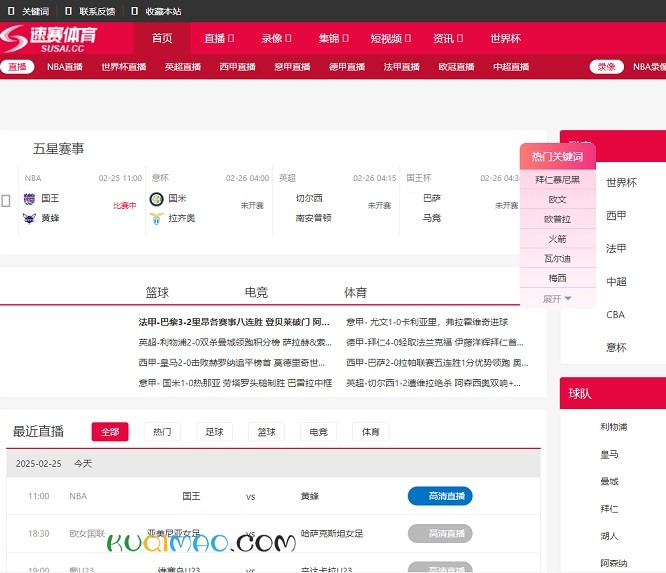Open the 首页 navigation tab

point(162,38)
